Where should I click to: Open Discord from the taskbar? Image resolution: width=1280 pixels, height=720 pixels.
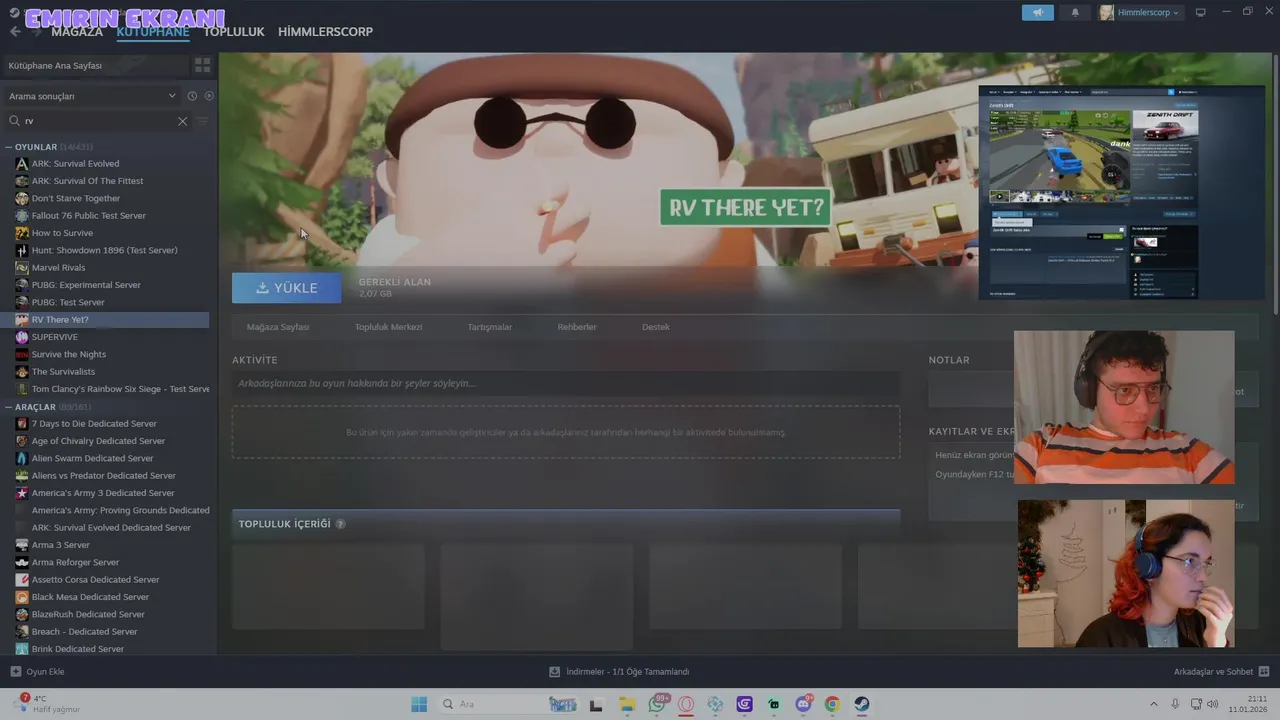(803, 704)
